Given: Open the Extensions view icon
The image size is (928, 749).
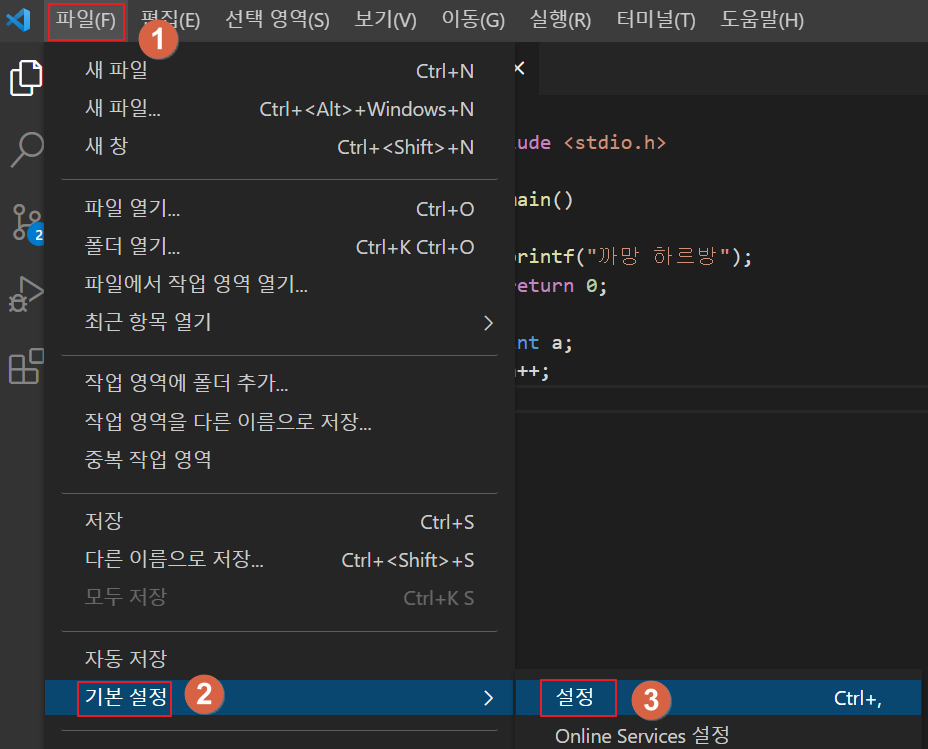Looking at the screenshot, I should [26, 367].
